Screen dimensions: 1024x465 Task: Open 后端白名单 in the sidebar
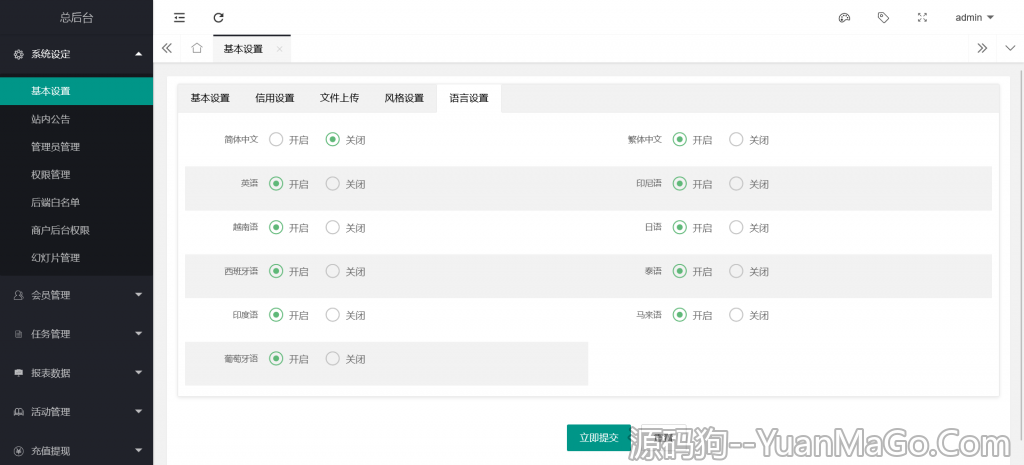pos(76,202)
